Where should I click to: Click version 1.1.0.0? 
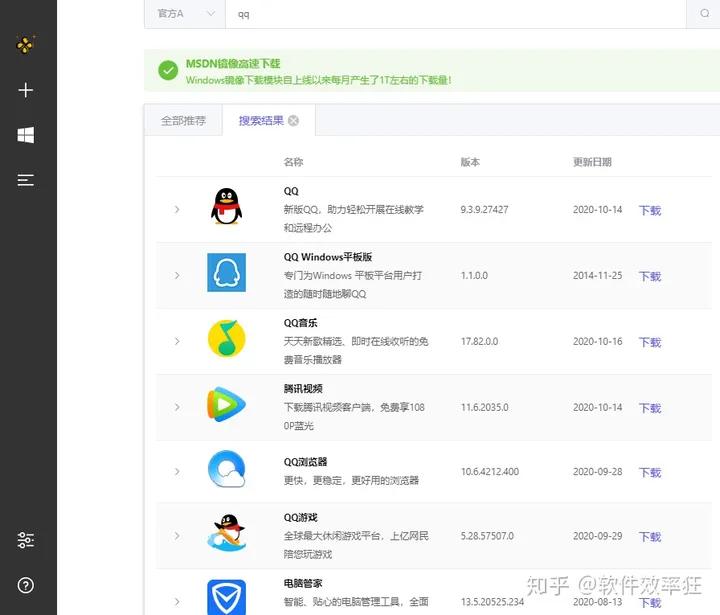pos(474,275)
